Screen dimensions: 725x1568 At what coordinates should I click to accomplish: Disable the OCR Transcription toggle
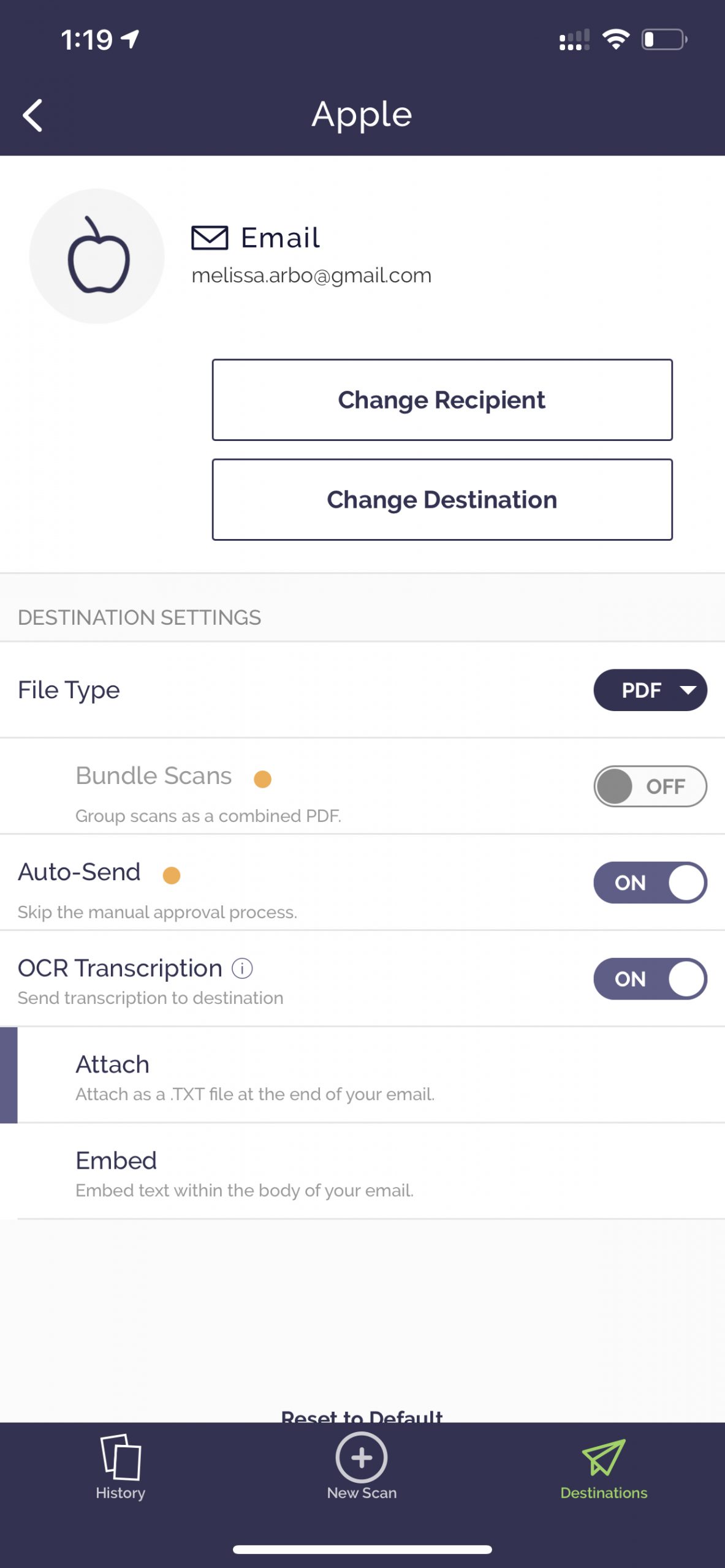[x=650, y=979]
